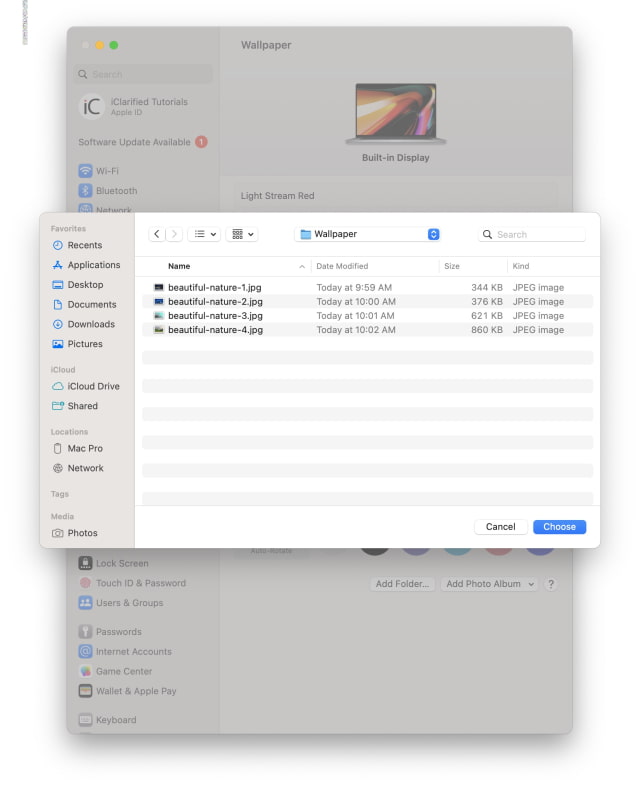Cancel the file selection dialog
The height and width of the screenshot is (786, 640).
coord(500,527)
